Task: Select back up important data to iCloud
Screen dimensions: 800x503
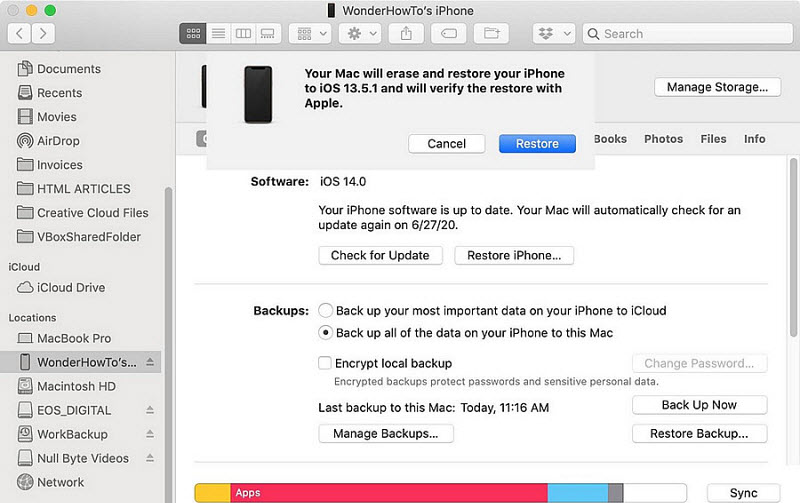Action: coord(326,310)
